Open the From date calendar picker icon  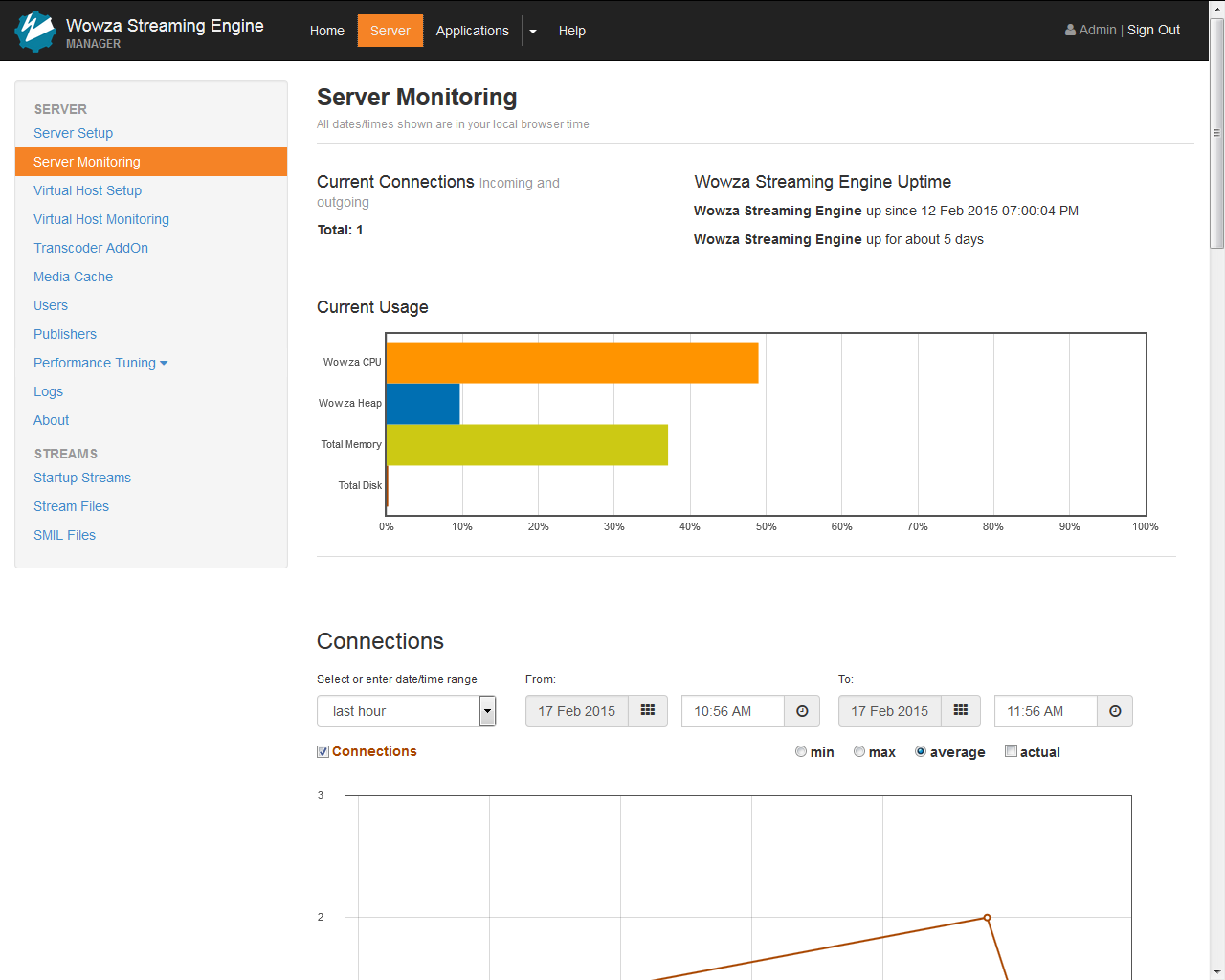648,711
